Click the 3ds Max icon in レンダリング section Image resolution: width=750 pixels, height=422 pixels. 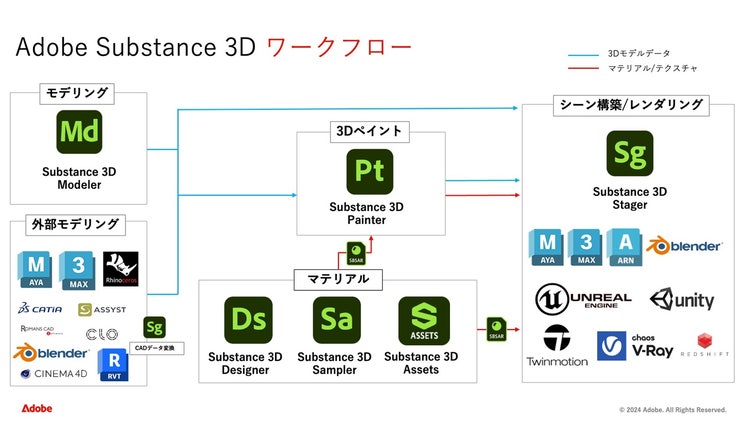point(586,247)
